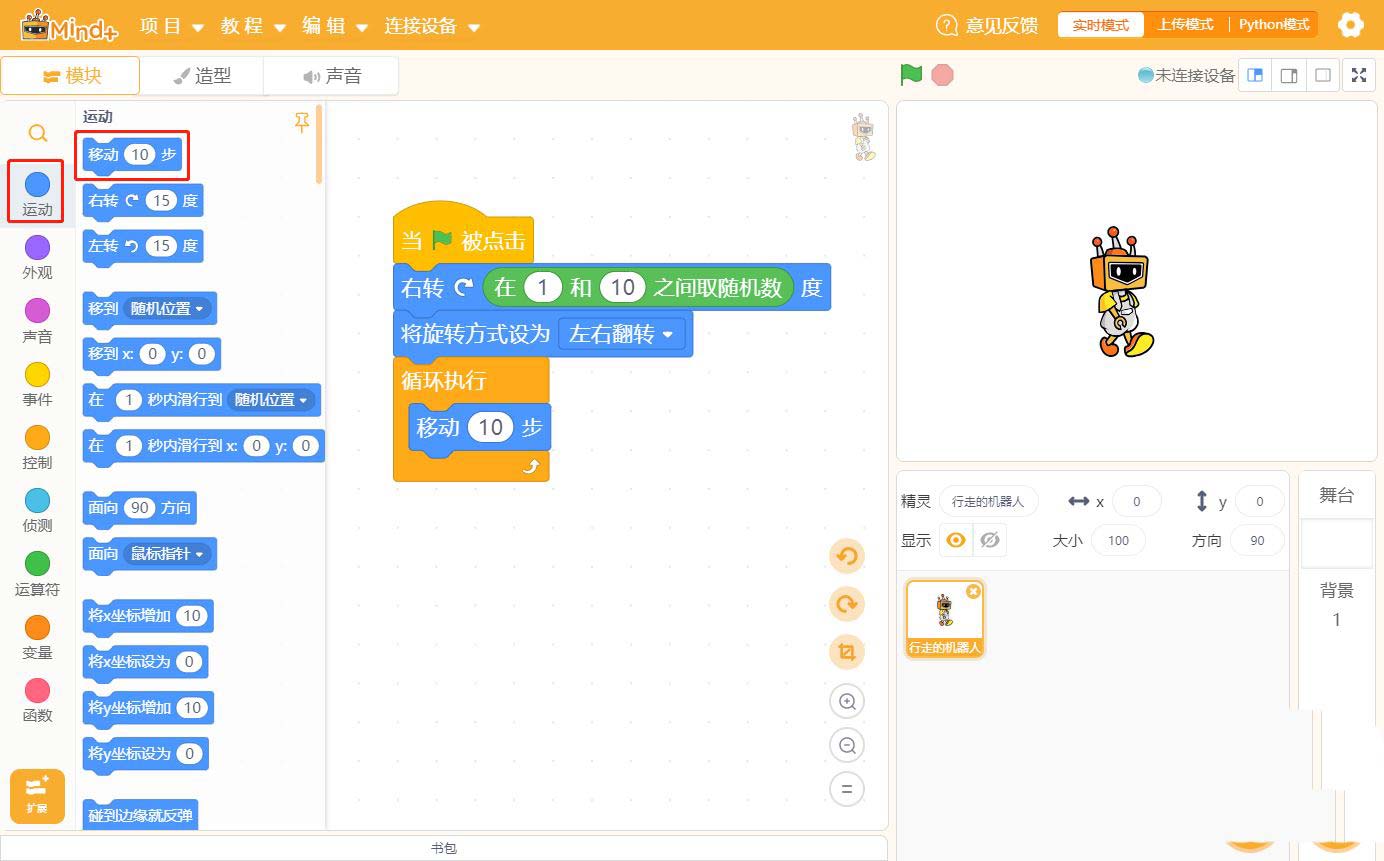This screenshot has width=1384, height=861.
Task: Switch to hidden stage layout
Action: tap(1323, 75)
